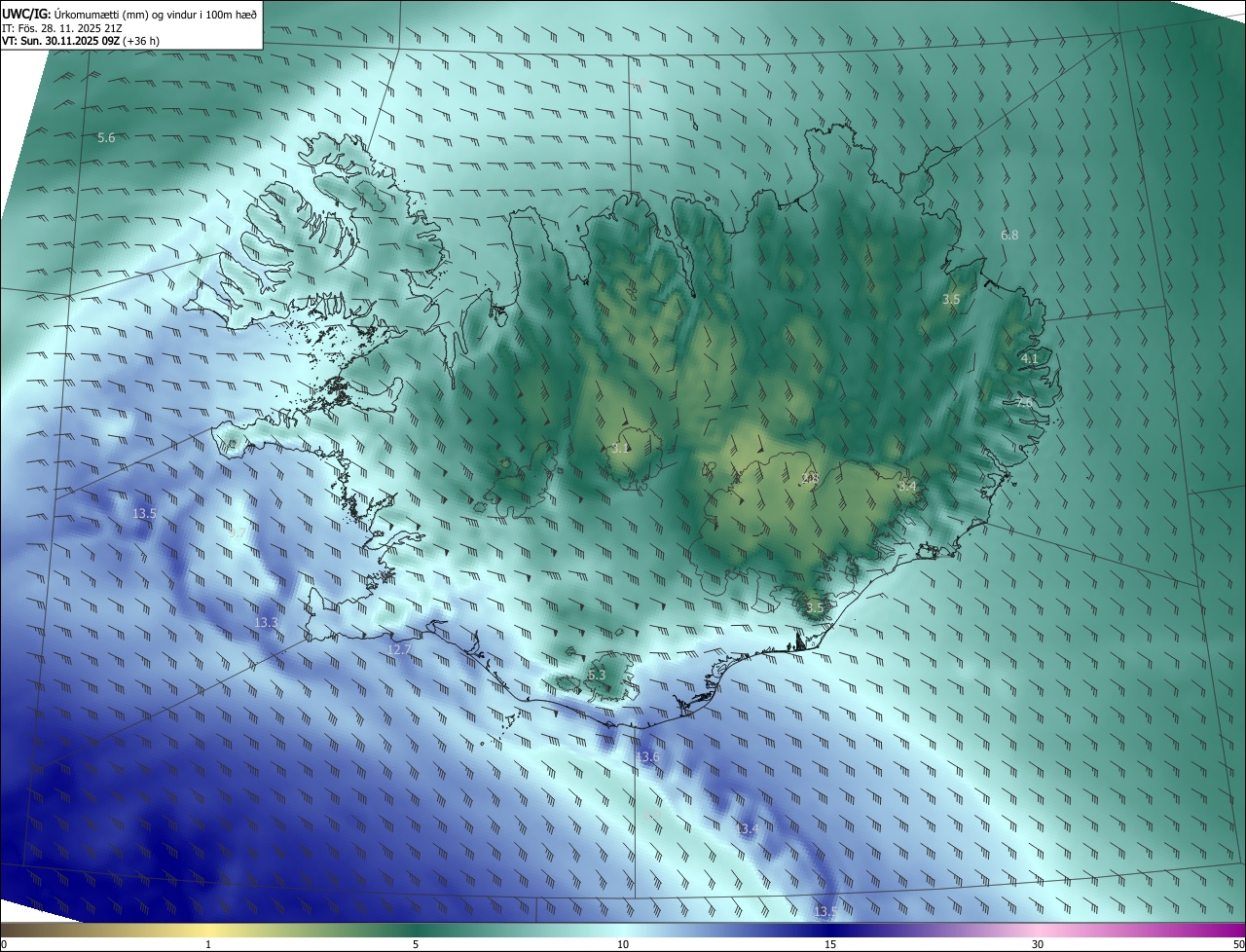Click the 5.3 value label
Image resolution: width=1246 pixels, height=952 pixels.
[x=597, y=675]
